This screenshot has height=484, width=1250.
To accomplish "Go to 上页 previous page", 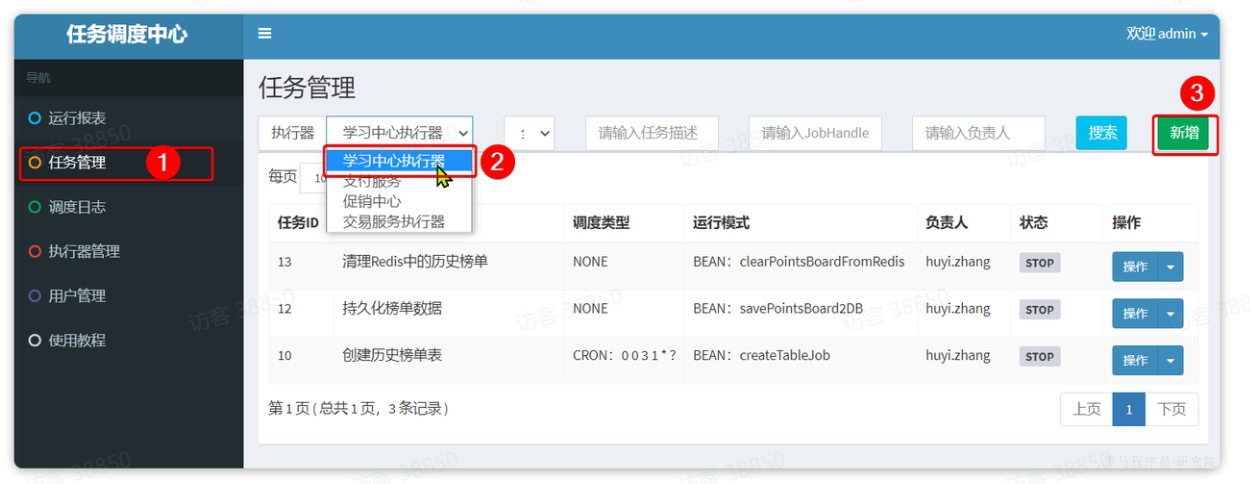I will click(x=1087, y=409).
